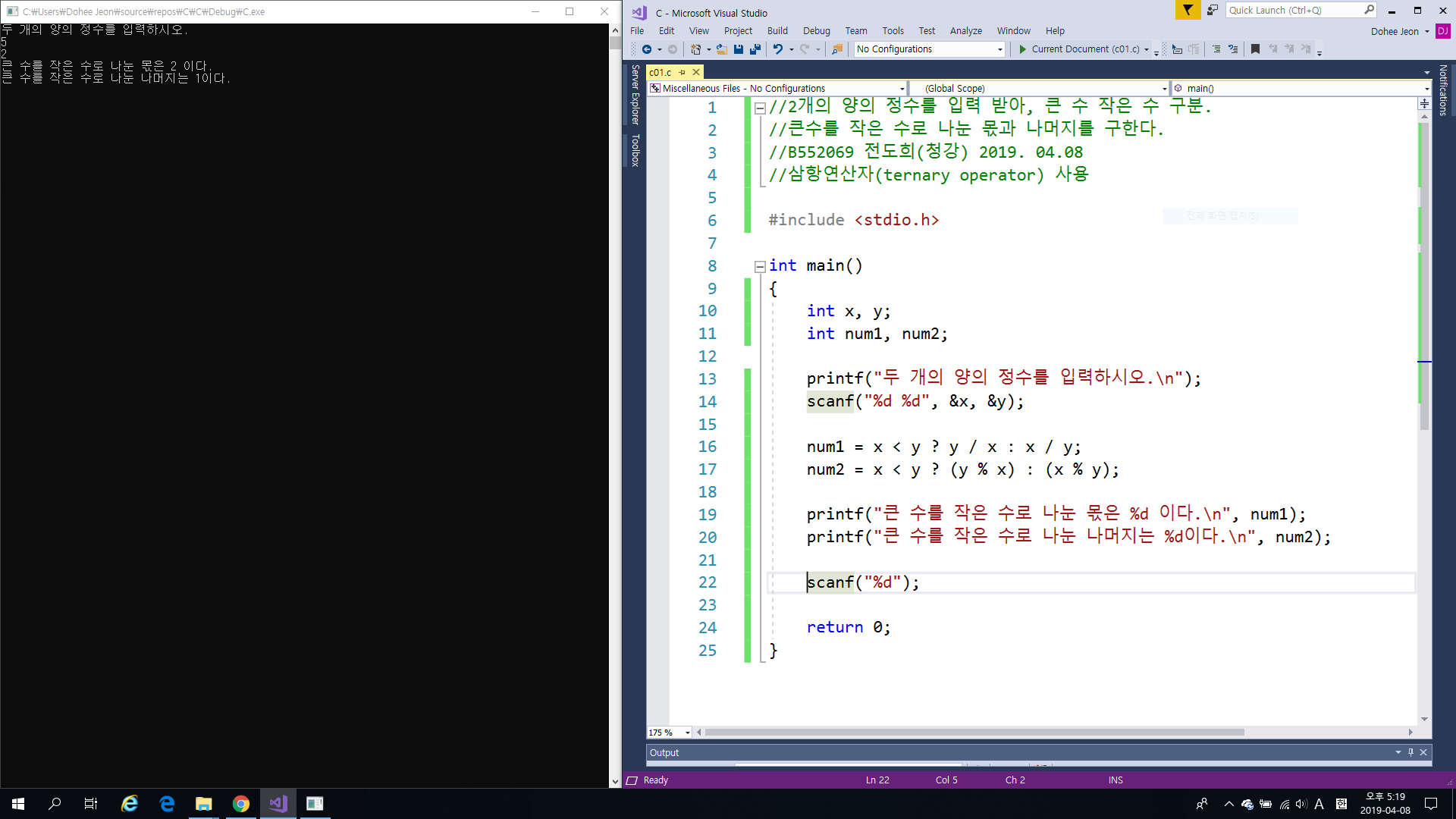Toggle a bookmark on the current line
Image resolution: width=1456 pixels, height=819 pixels.
tap(1255, 49)
